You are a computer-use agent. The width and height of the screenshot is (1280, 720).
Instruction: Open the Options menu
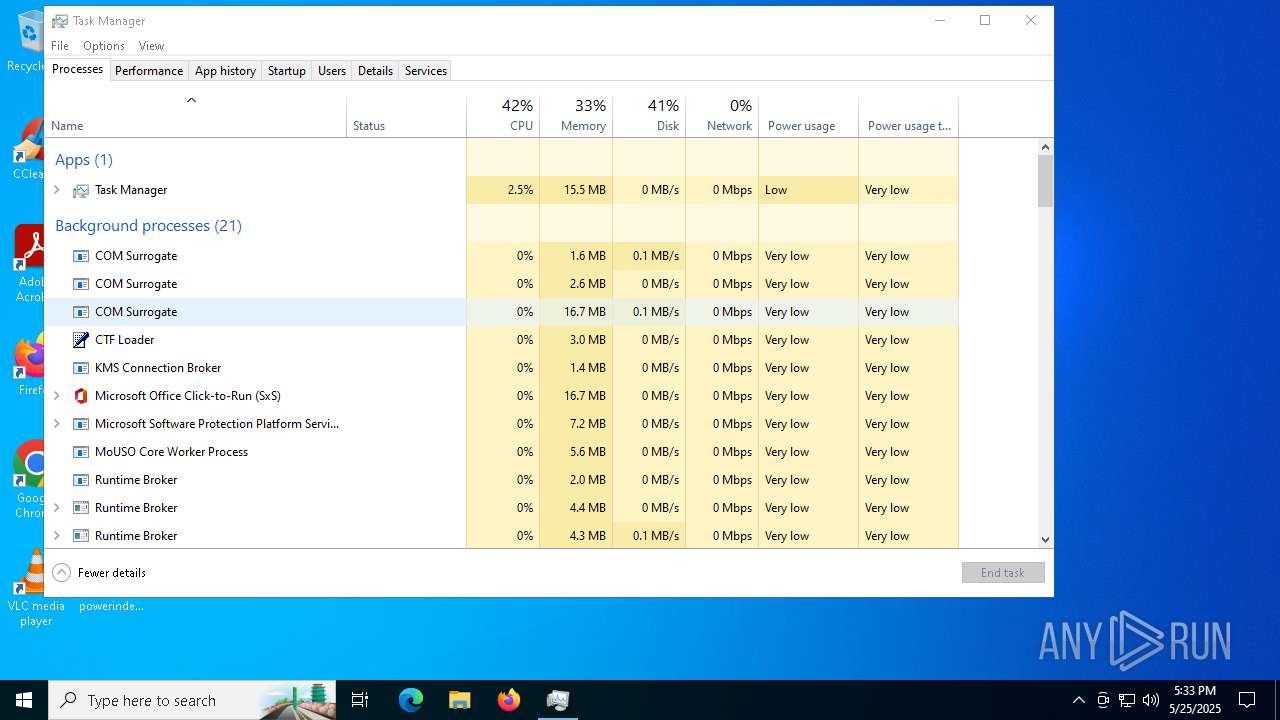point(104,46)
